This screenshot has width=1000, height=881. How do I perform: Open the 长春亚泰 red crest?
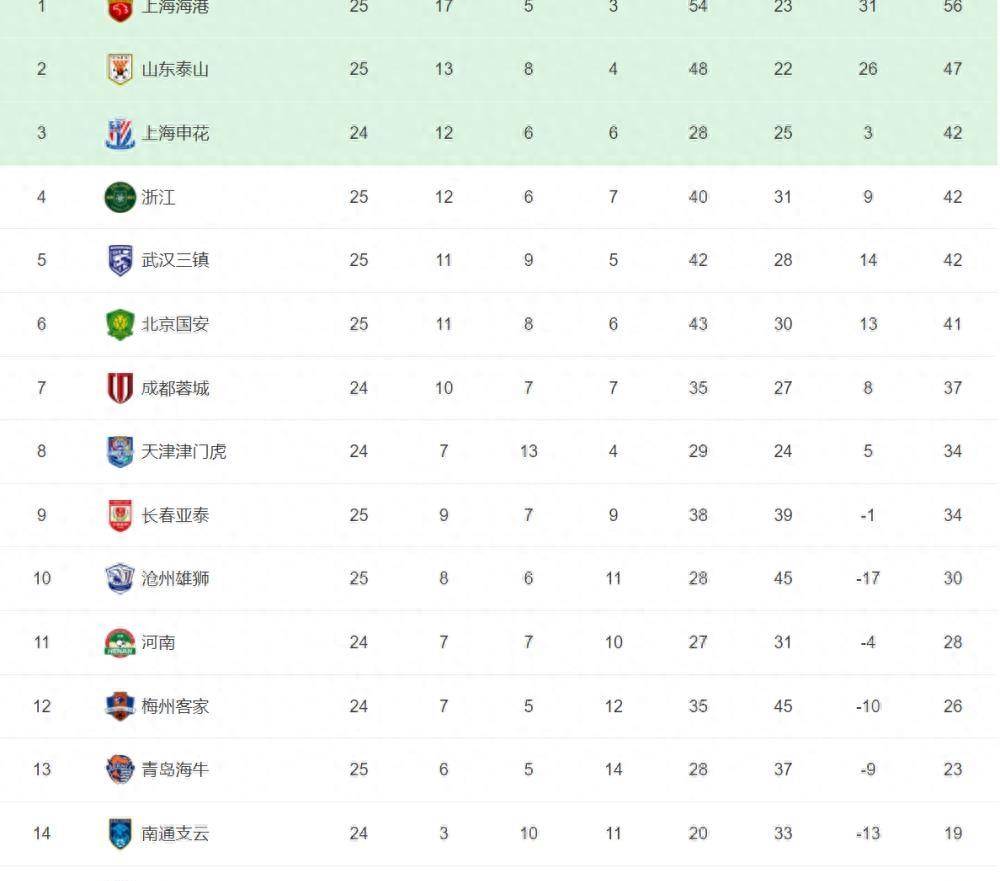pyautogui.click(x=120, y=515)
